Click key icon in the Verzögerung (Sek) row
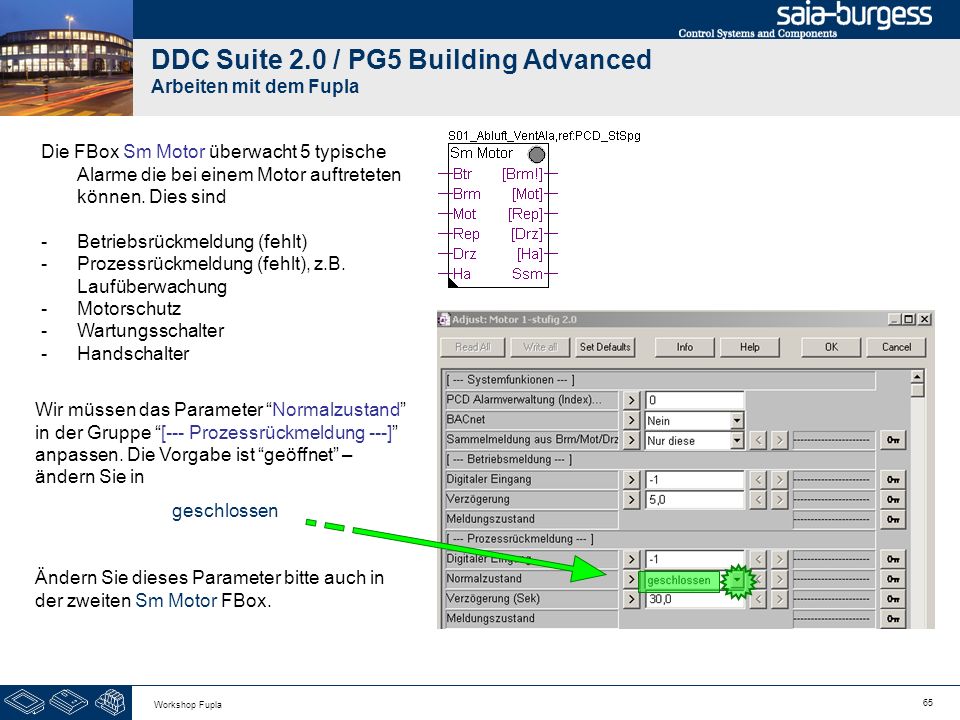The image size is (960, 720). point(893,599)
